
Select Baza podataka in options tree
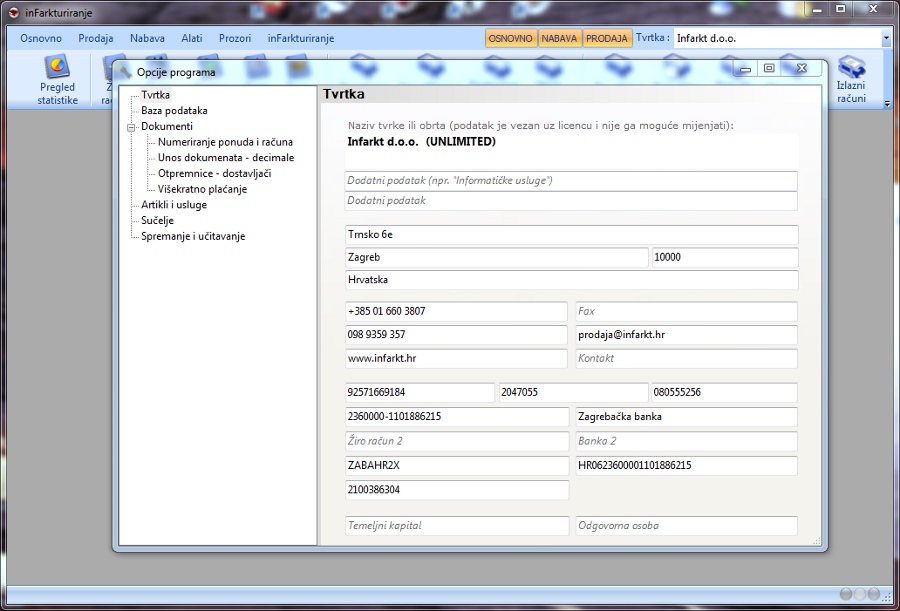coord(174,110)
